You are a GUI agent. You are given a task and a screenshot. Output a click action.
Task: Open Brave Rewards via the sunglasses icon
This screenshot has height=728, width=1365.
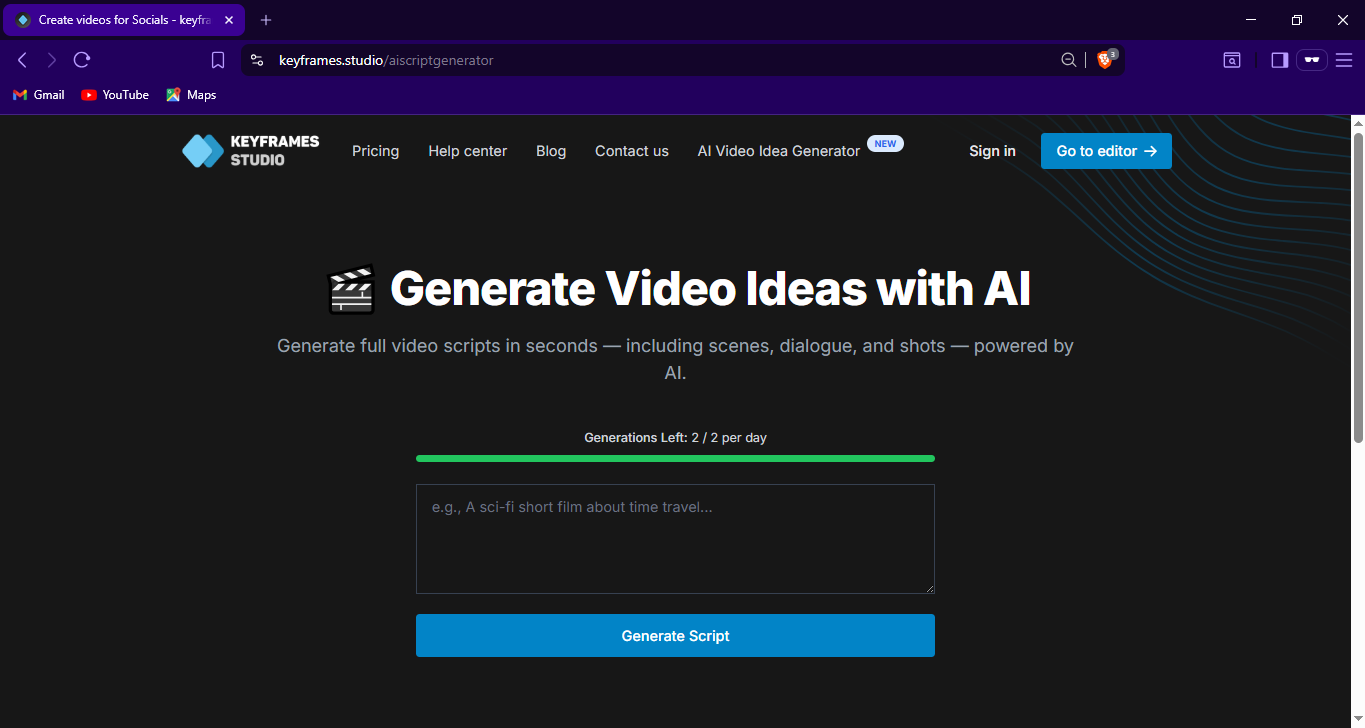pos(1311,60)
